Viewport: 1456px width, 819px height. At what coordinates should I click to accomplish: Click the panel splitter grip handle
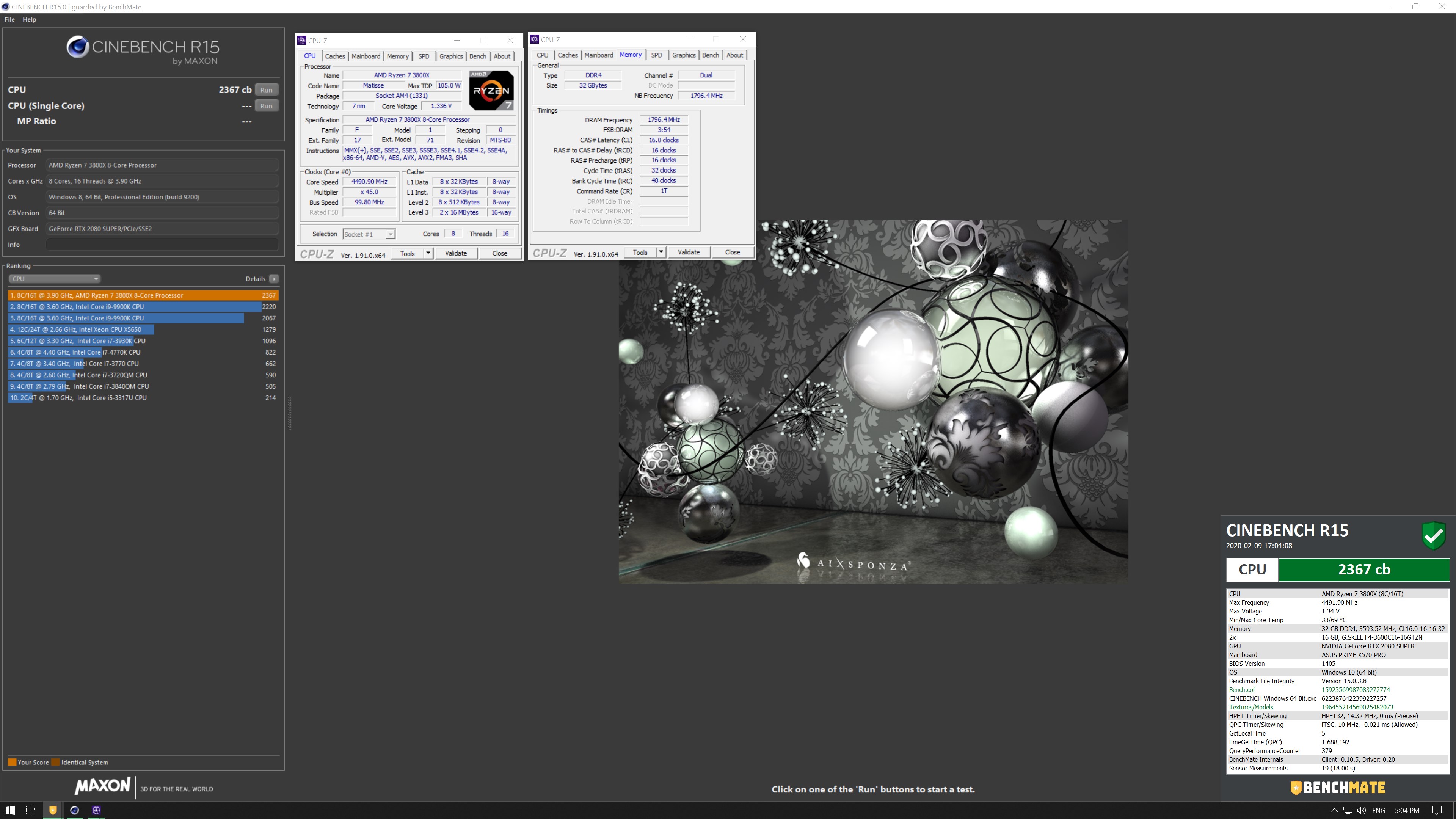coord(290,413)
